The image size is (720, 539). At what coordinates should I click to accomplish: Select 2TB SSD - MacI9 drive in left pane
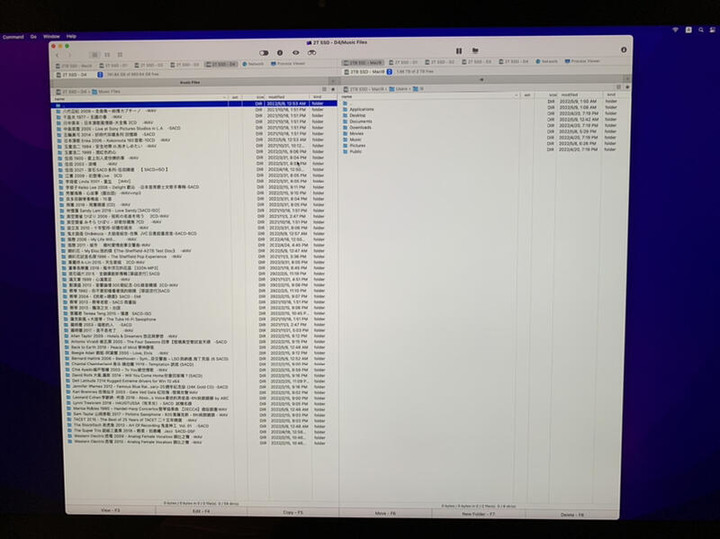[74, 66]
